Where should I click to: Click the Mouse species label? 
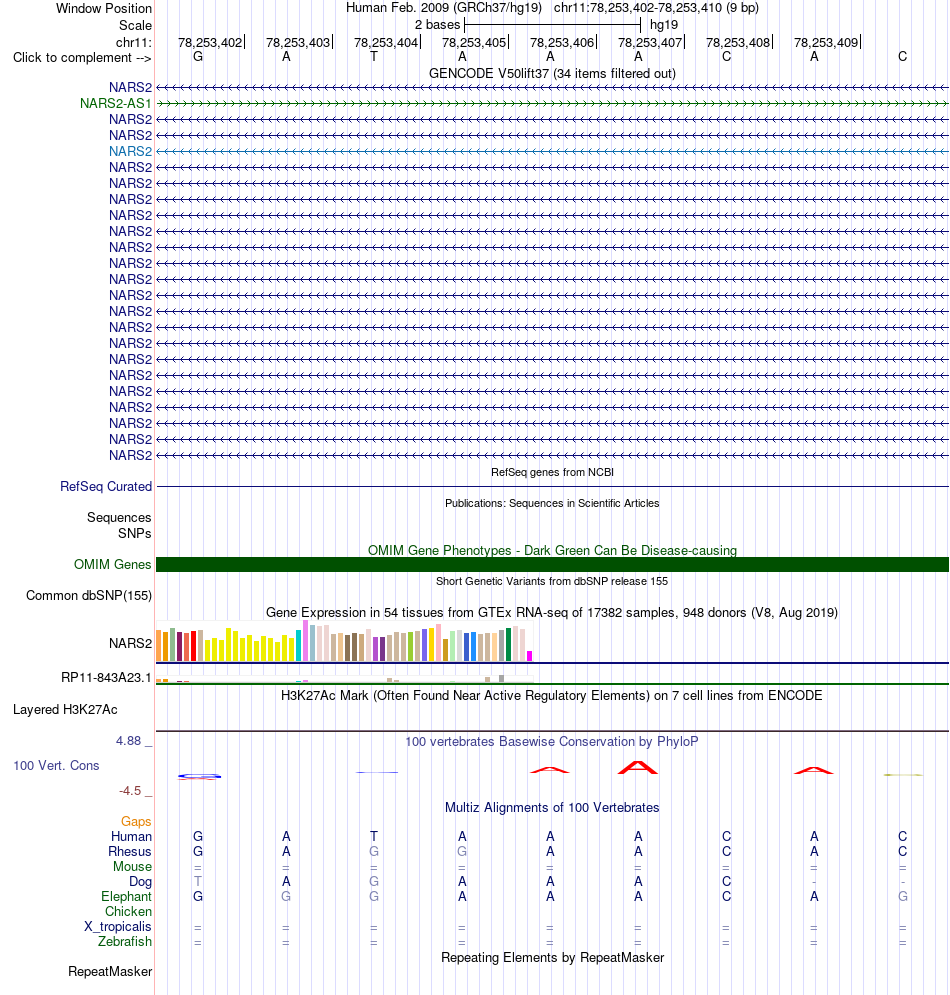(132, 867)
